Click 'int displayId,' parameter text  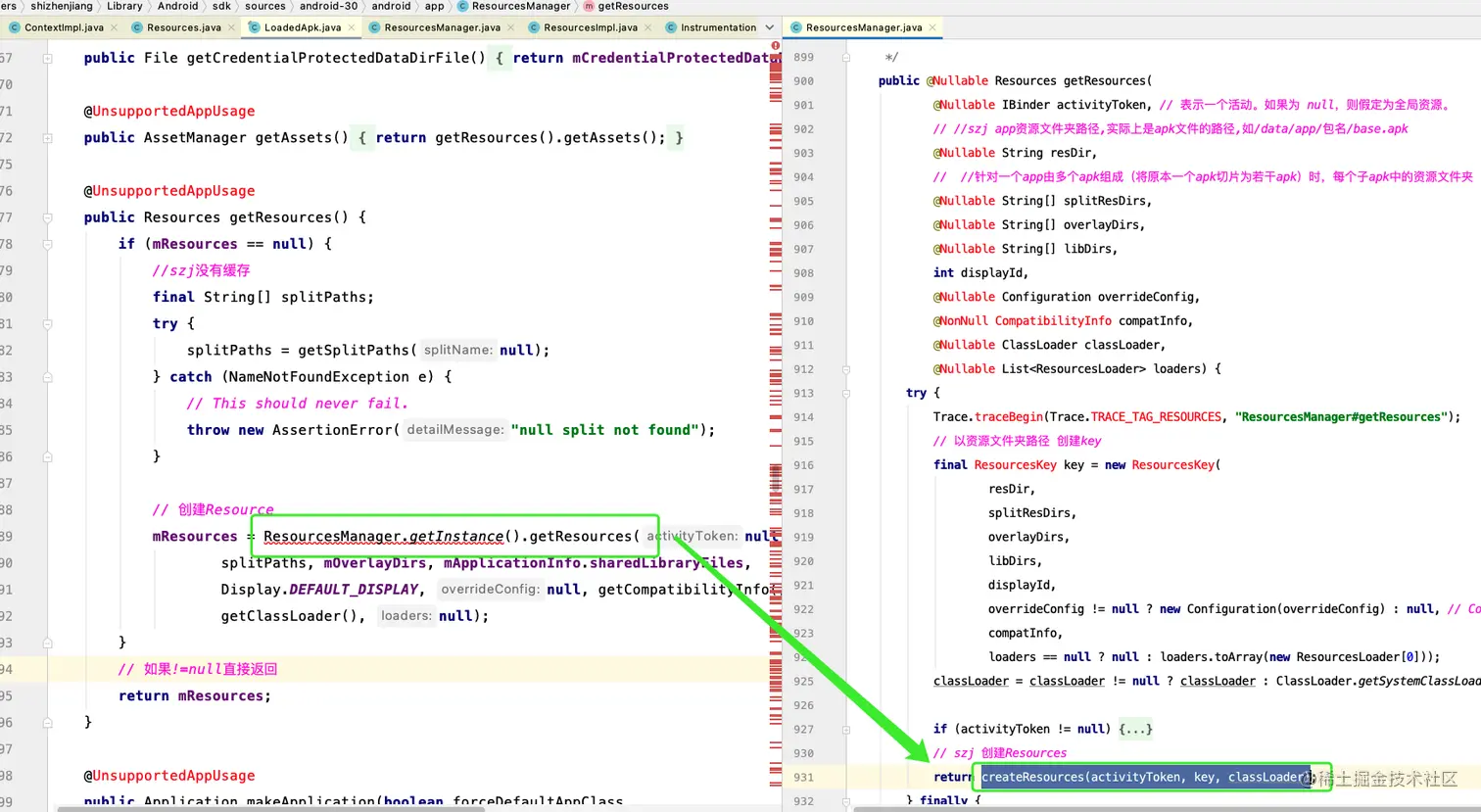(x=980, y=273)
